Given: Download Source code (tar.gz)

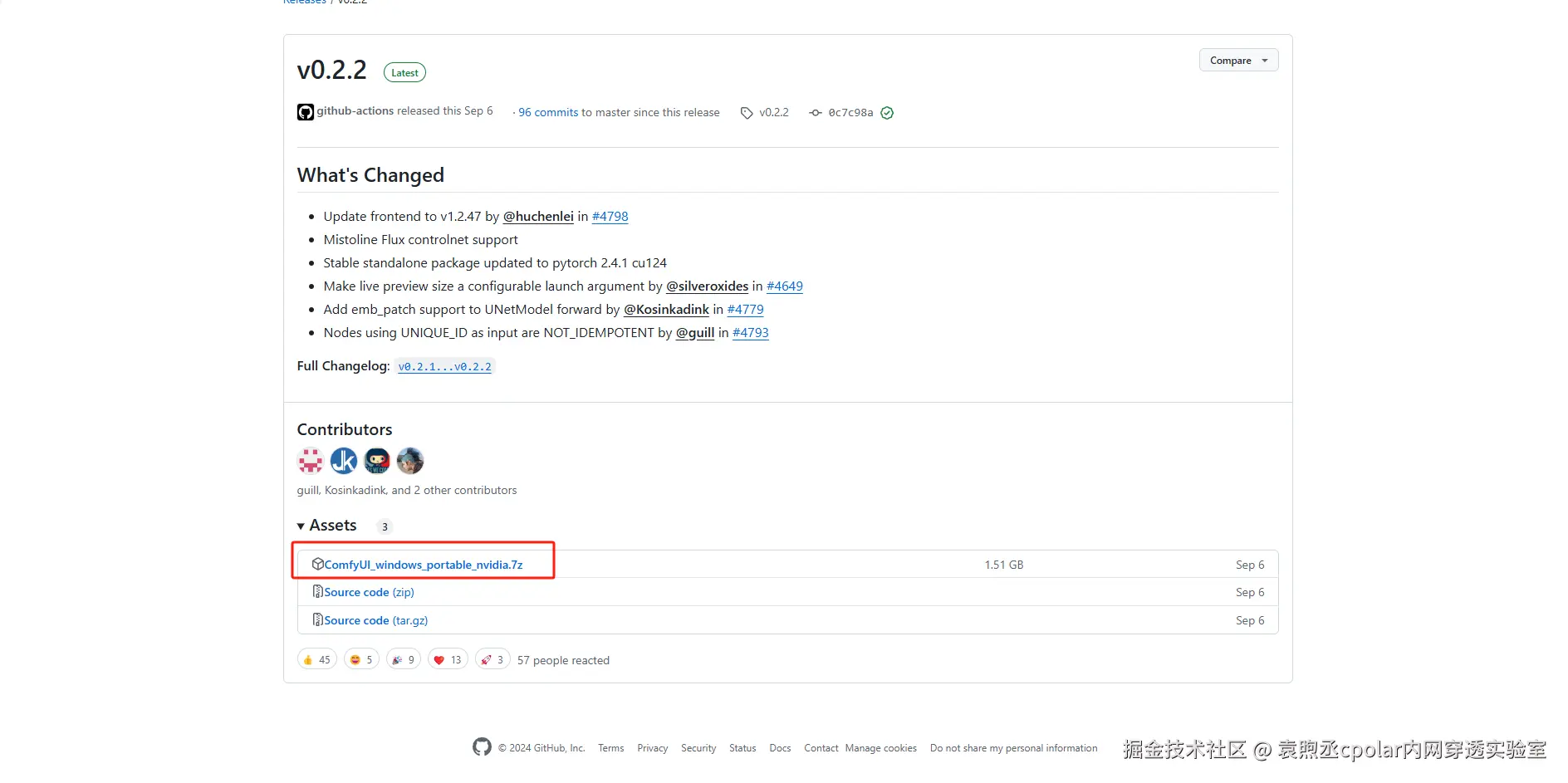Looking at the screenshot, I should [x=376, y=620].
